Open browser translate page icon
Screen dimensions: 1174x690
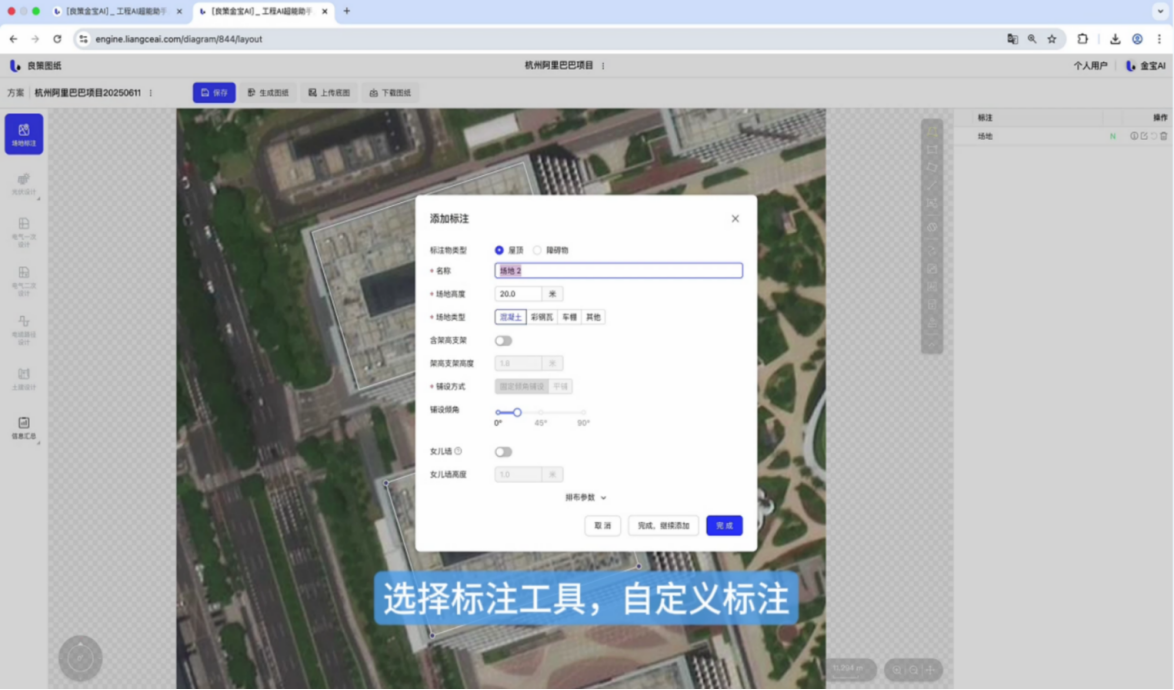coord(1012,39)
